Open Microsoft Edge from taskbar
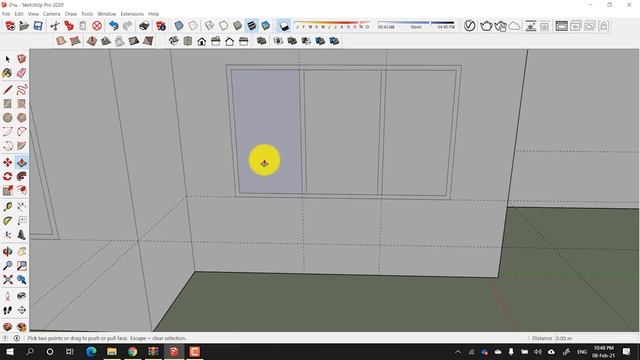Image resolution: width=640 pixels, height=360 pixels. [x=91, y=351]
